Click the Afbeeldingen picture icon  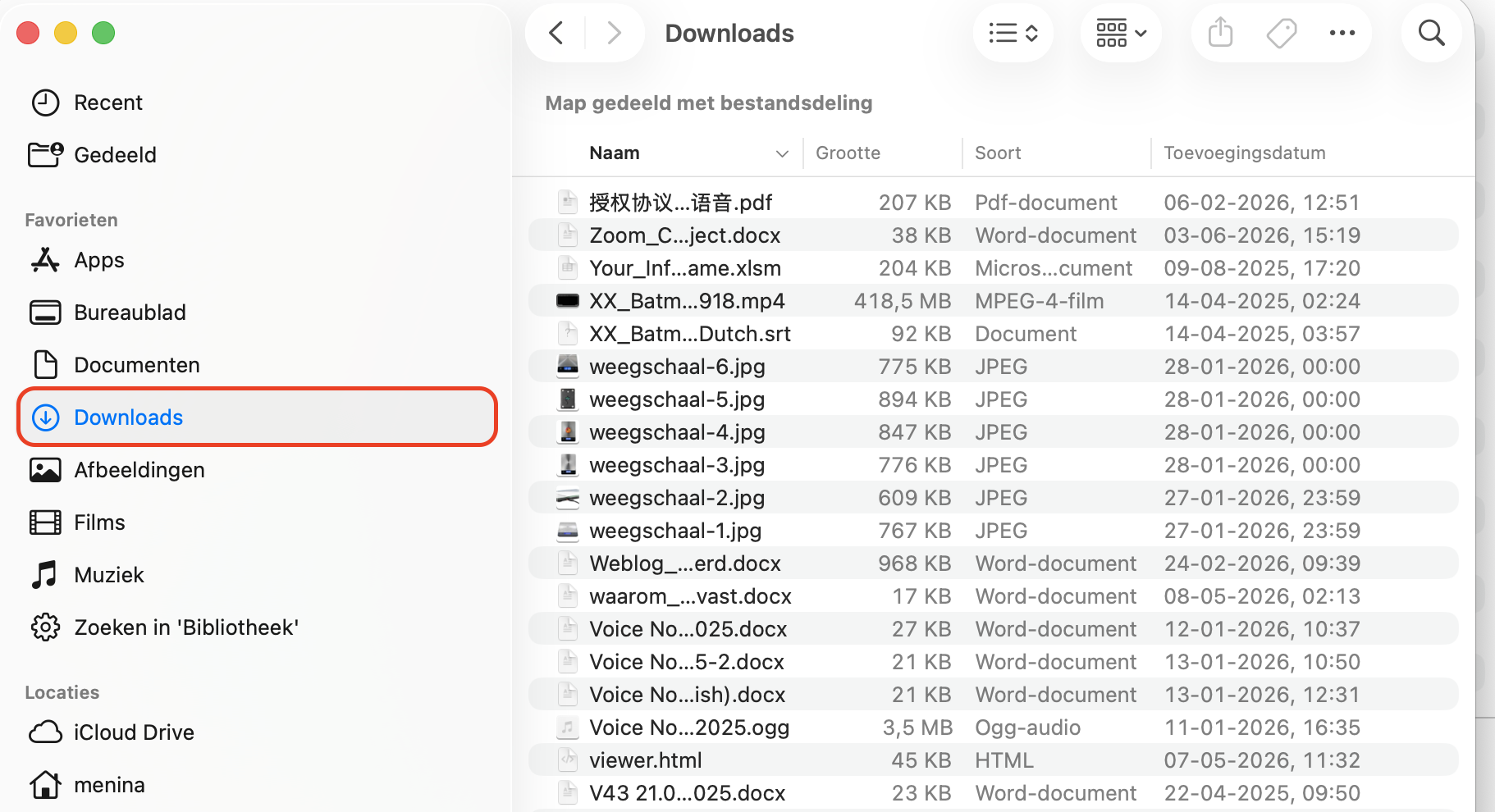point(45,470)
